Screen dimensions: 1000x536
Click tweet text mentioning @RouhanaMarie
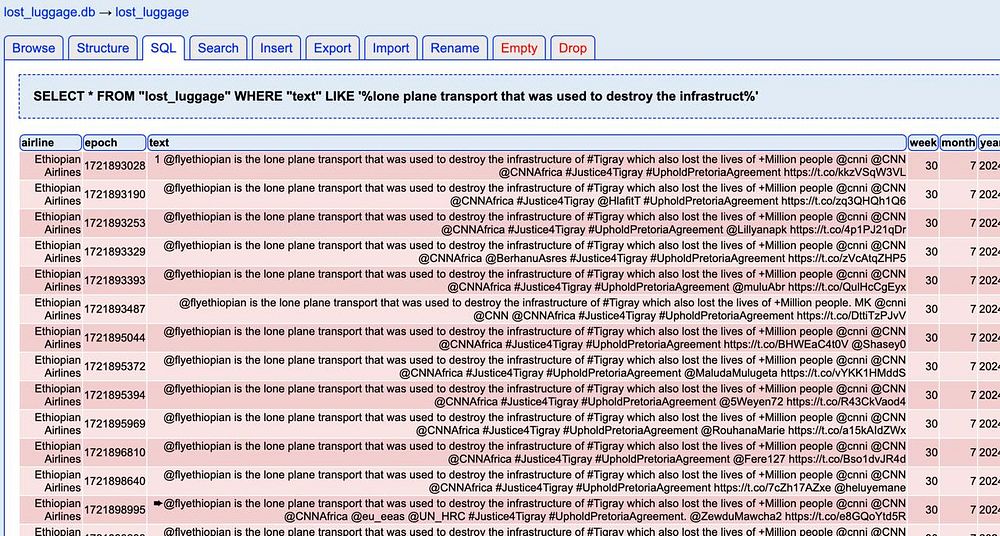[x=527, y=424]
